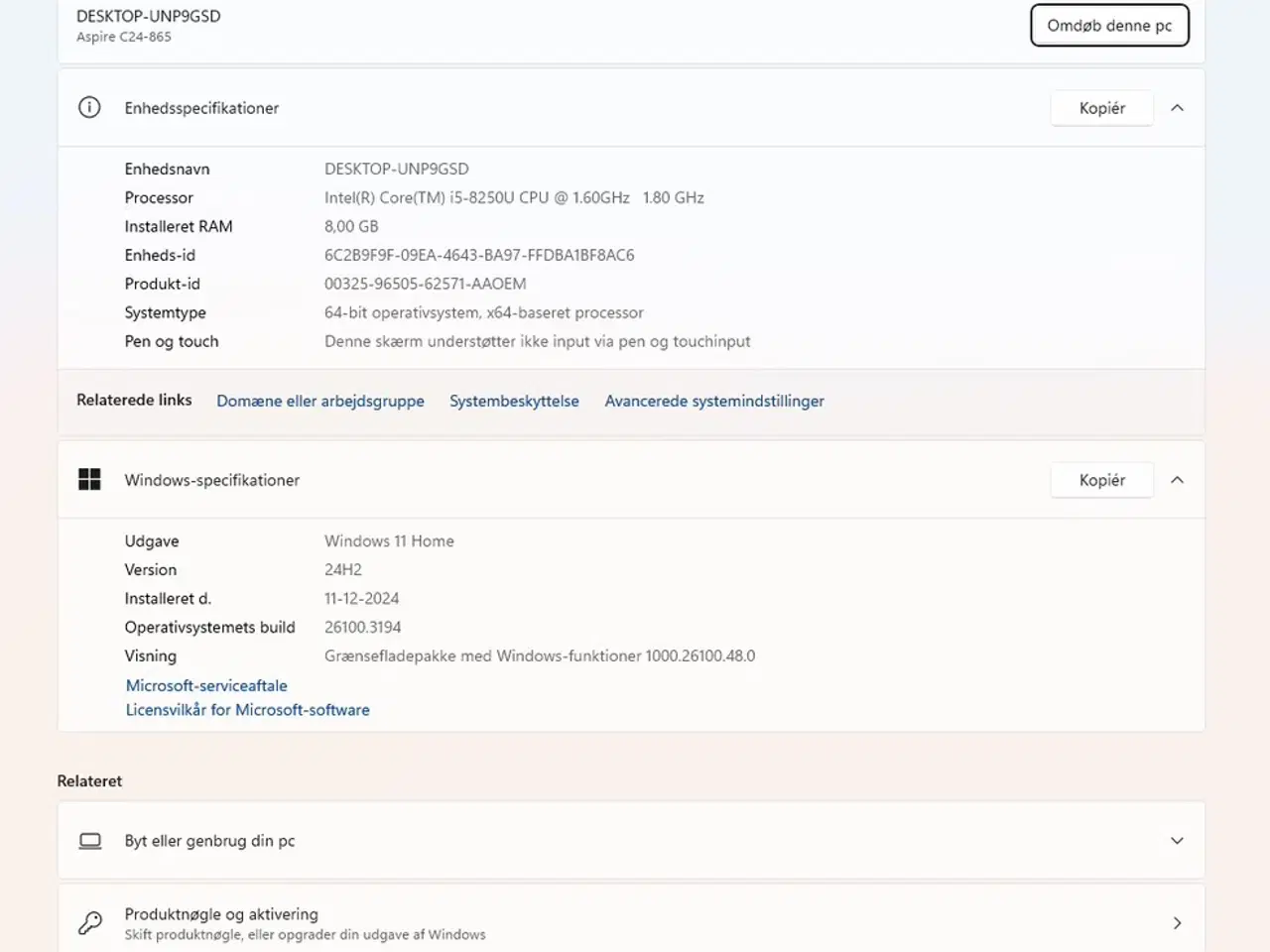
Task: Select device ID 6C2B9F9F-09EA-4643-BA97-FFDBA1BF8AC6
Action: (479, 255)
